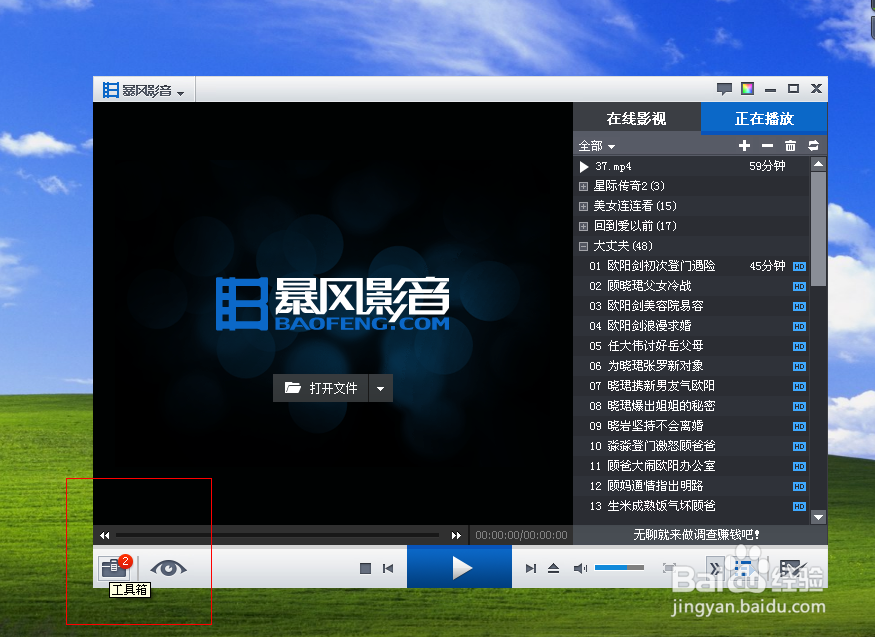Select episode 11 顾爸大闹欧阳办公室
This screenshot has height=637, width=875.
pos(691,466)
